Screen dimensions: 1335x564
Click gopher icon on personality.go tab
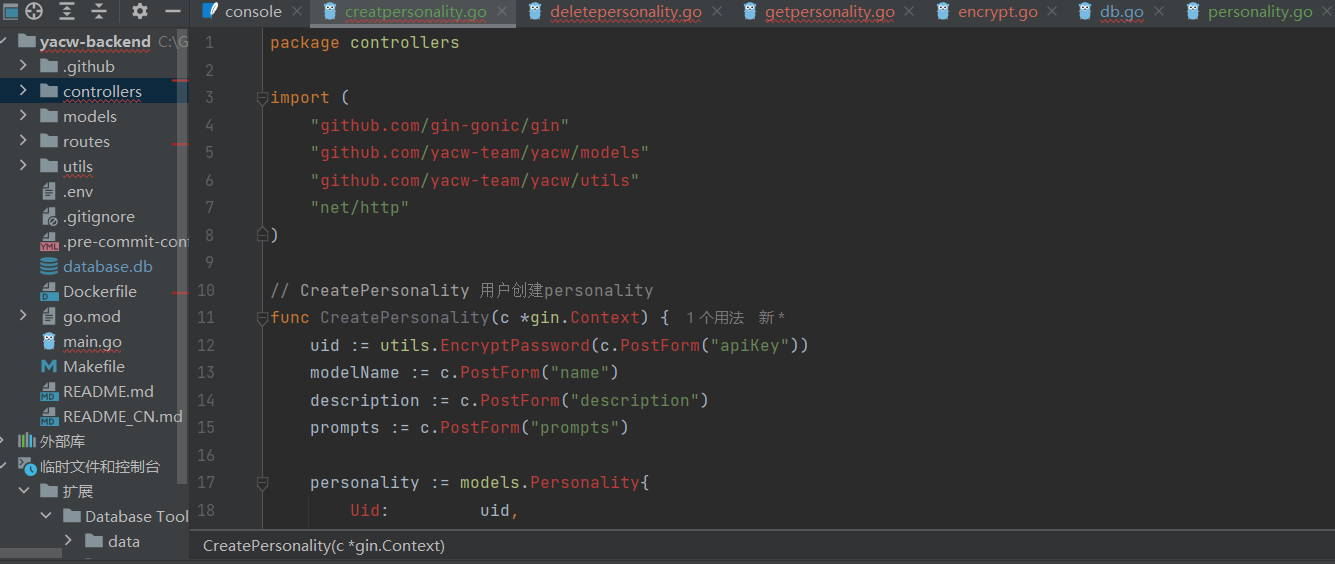[x=1193, y=12]
